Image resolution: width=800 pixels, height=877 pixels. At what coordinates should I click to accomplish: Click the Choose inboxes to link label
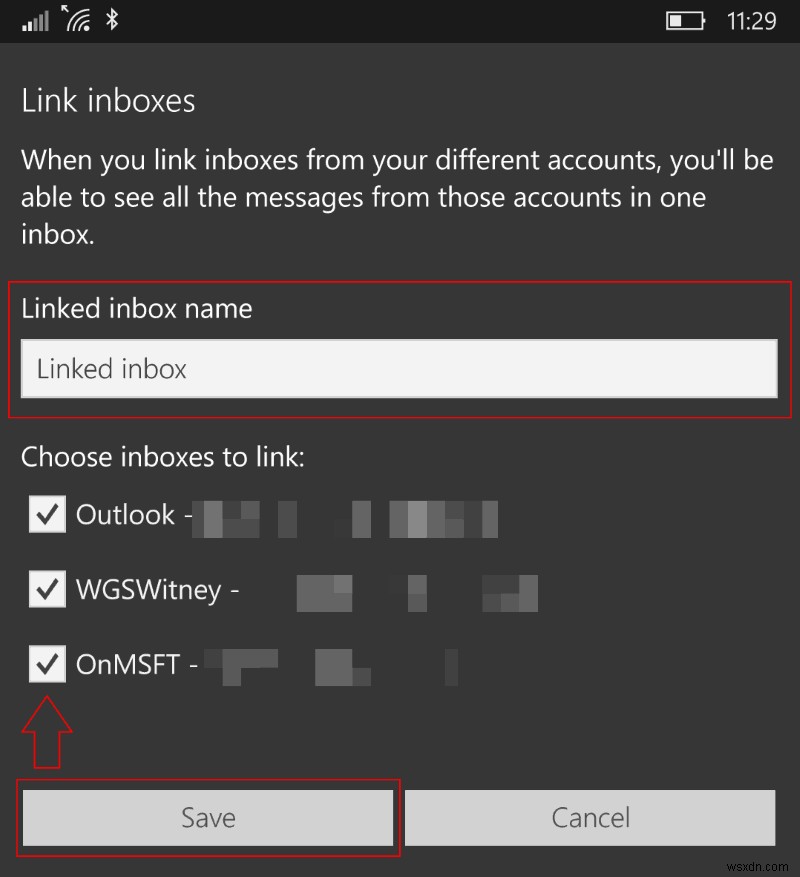tap(163, 457)
